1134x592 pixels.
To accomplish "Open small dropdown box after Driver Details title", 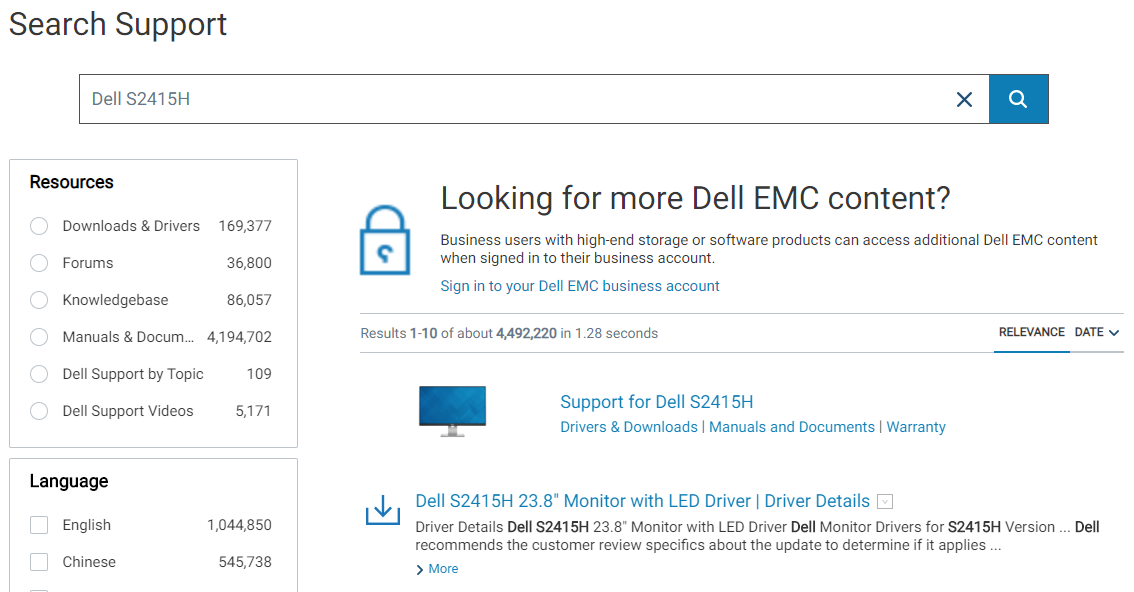I will click(885, 502).
